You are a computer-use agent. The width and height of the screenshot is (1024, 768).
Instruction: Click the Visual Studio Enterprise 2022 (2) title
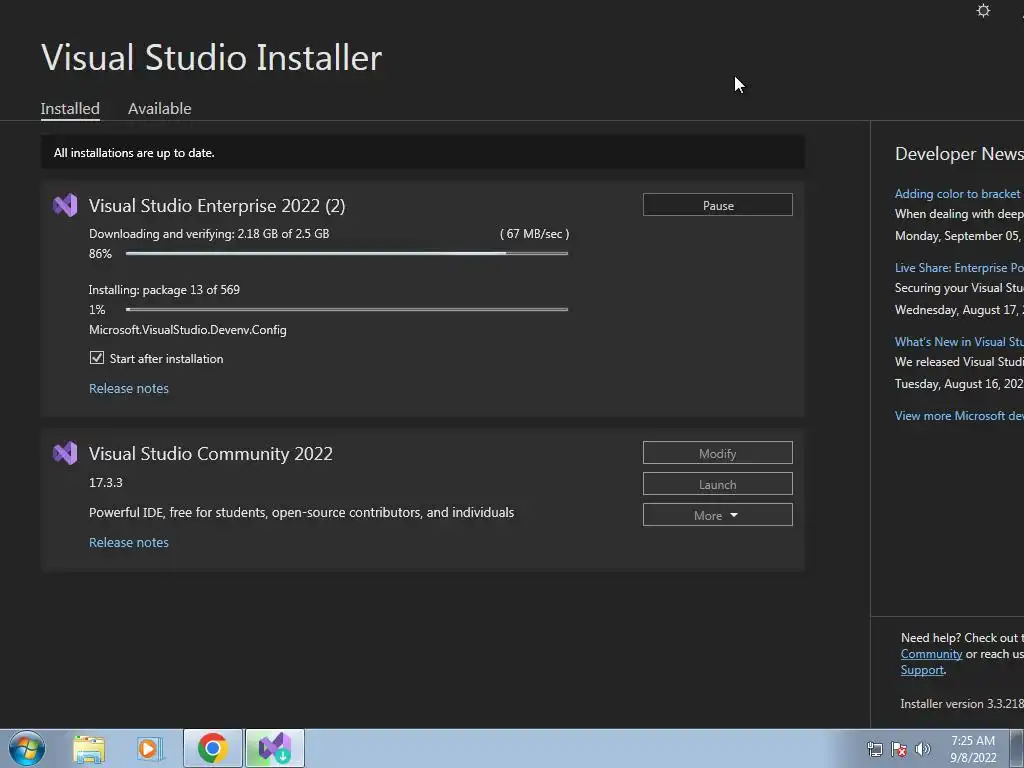coord(217,206)
